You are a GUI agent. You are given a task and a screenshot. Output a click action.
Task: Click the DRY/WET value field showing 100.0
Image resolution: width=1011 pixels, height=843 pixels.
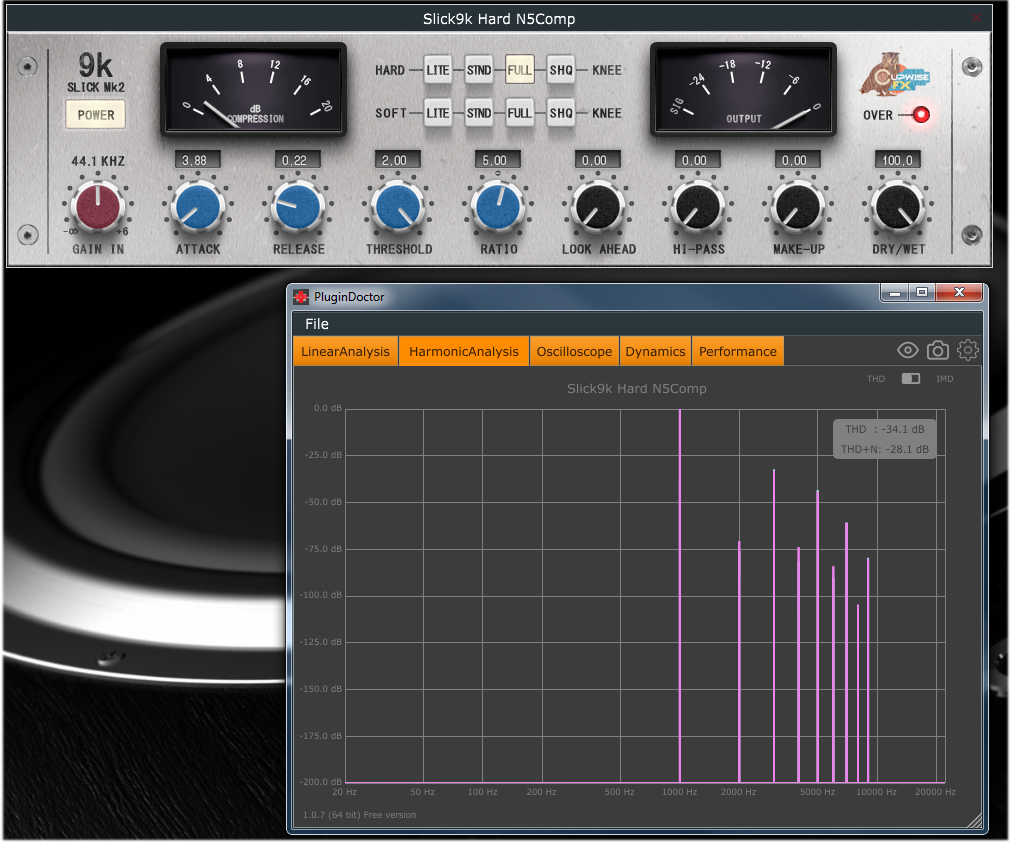[898, 160]
